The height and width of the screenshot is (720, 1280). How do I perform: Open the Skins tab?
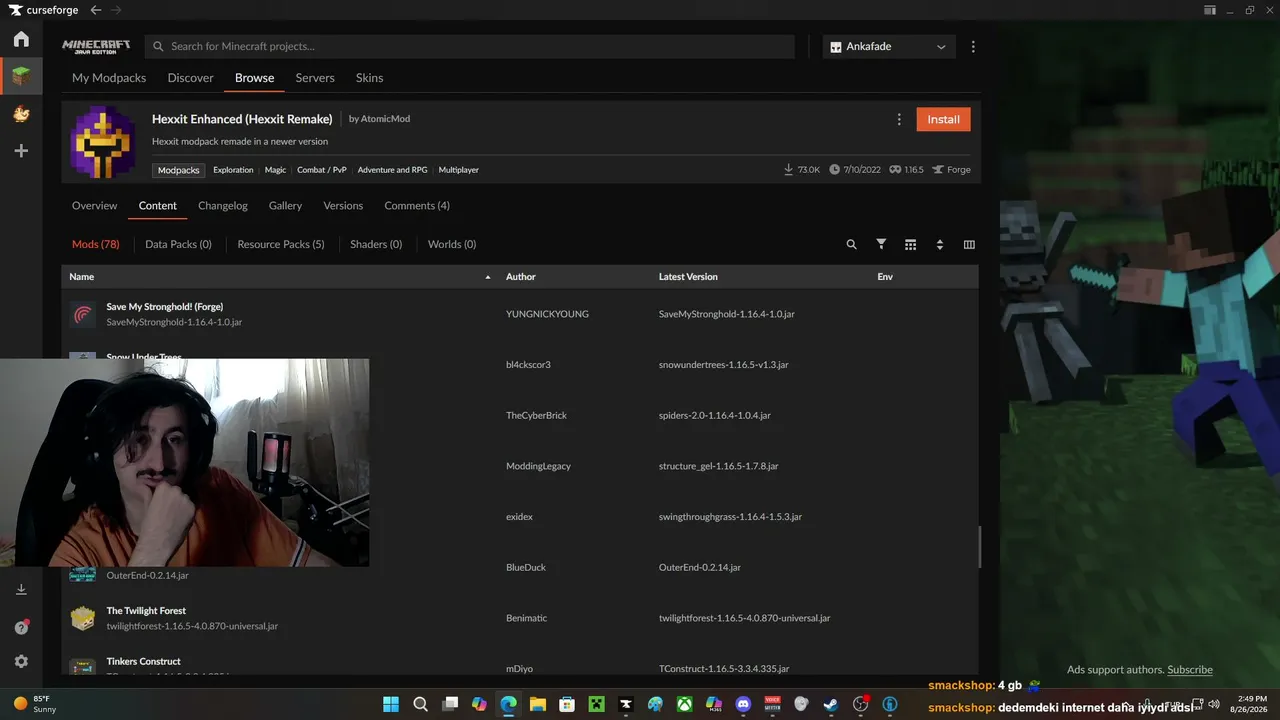coord(370,78)
